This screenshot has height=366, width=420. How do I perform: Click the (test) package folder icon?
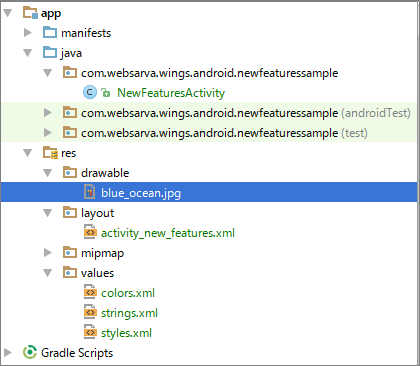[70, 133]
